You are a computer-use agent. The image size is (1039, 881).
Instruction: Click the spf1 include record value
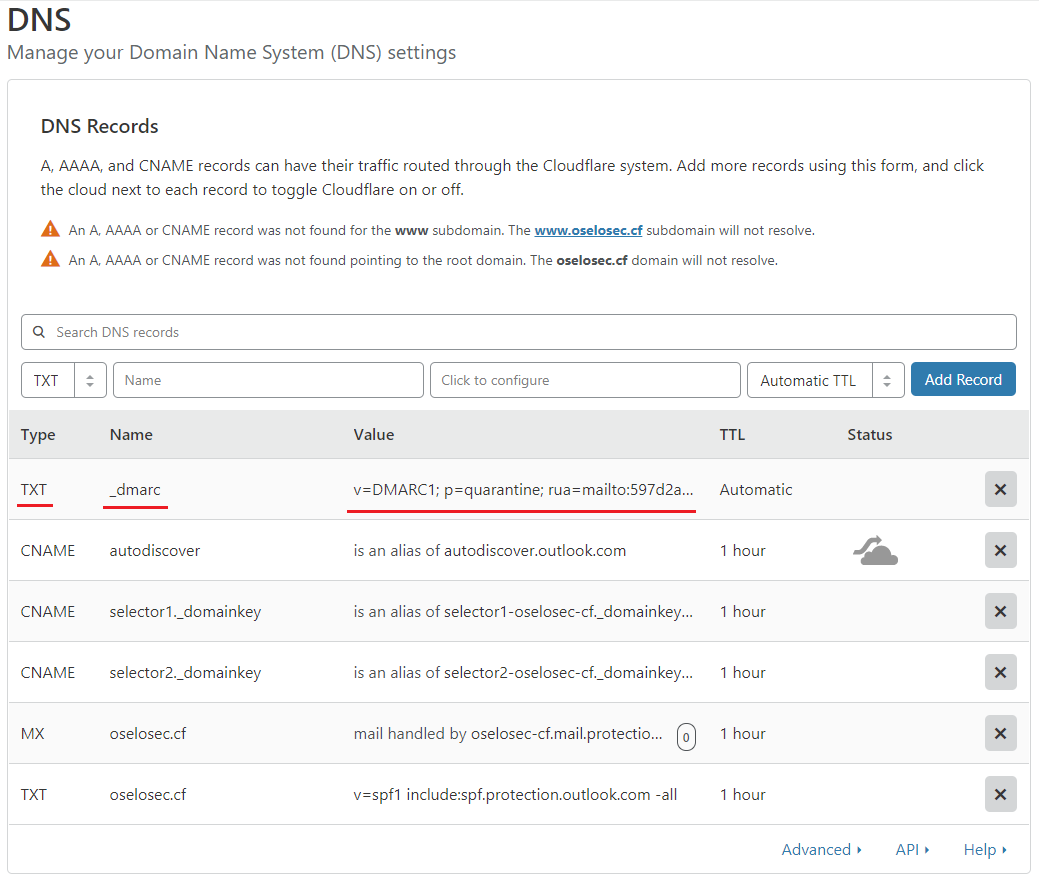[x=516, y=794]
